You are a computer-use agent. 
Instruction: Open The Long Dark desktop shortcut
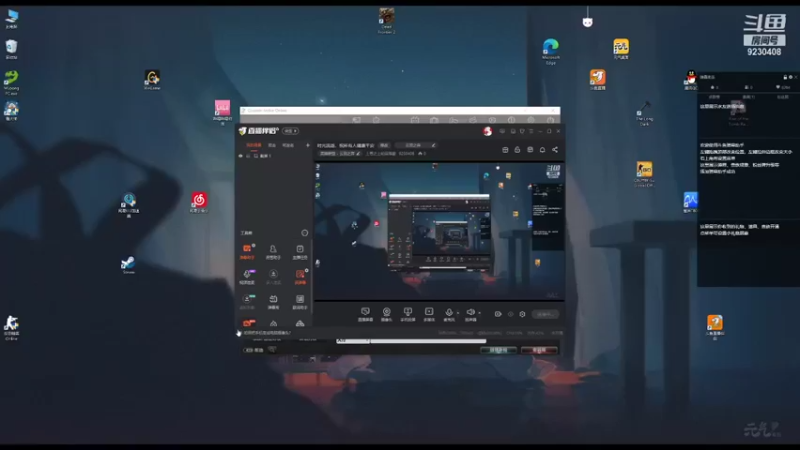(644, 113)
